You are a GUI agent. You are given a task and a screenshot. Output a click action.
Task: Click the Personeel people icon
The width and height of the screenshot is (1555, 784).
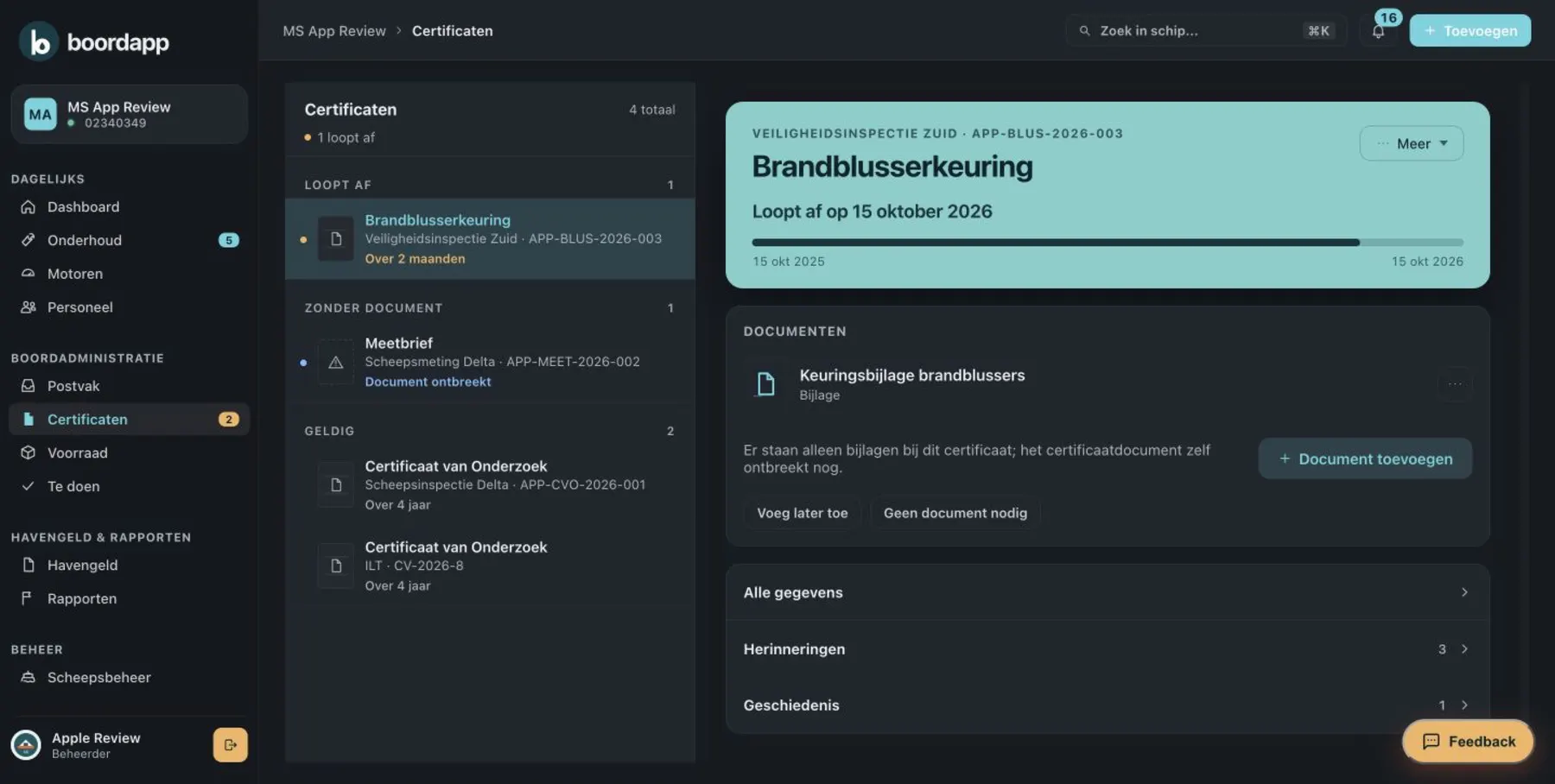coord(29,307)
